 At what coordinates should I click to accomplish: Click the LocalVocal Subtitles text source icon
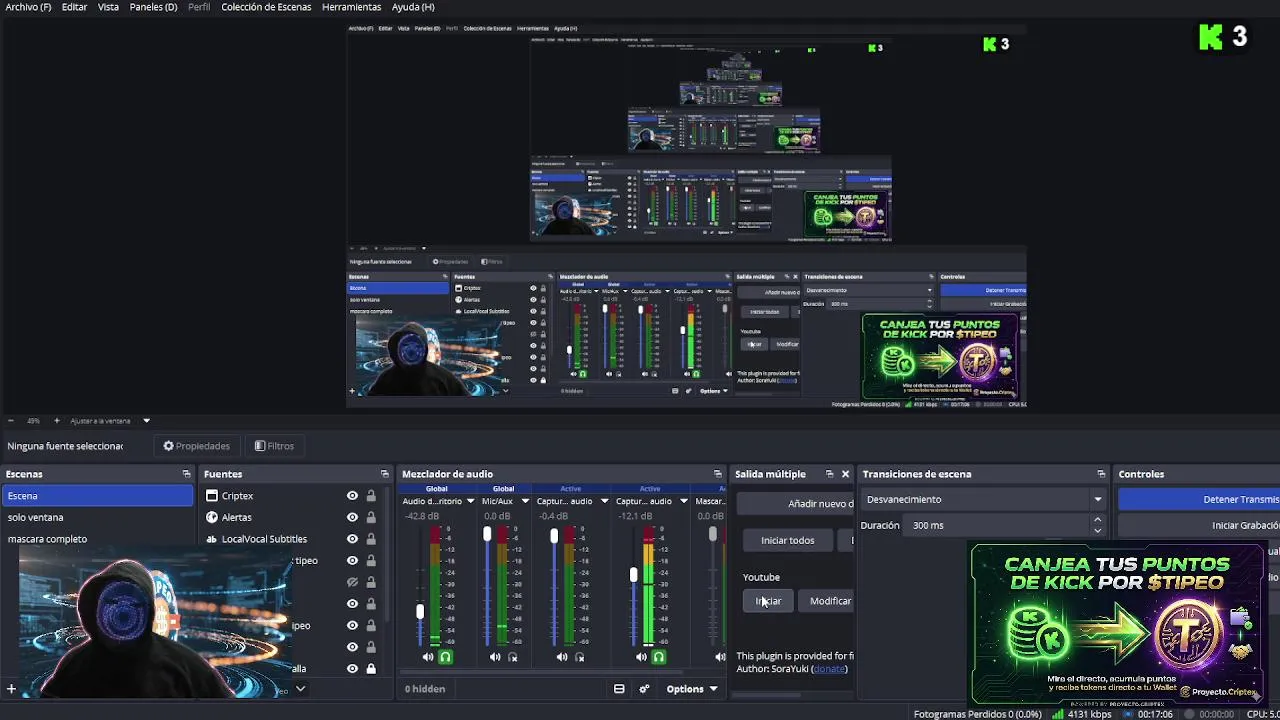[212, 539]
